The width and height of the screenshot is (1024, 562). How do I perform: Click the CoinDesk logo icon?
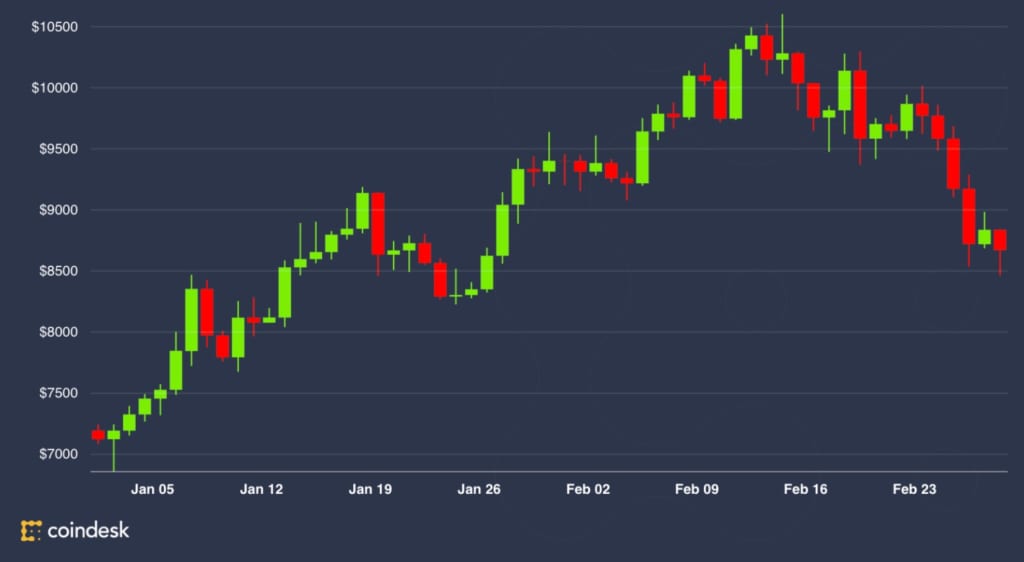(x=31, y=531)
